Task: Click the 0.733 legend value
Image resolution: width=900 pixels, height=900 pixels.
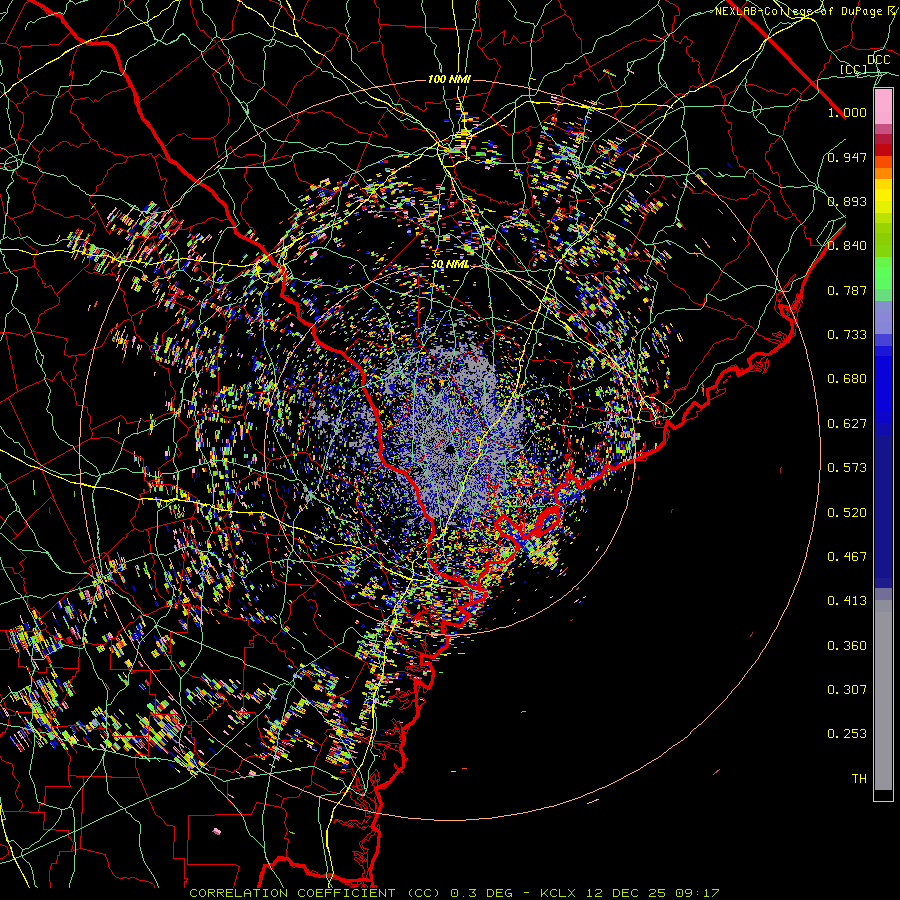Action: click(847, 335)
